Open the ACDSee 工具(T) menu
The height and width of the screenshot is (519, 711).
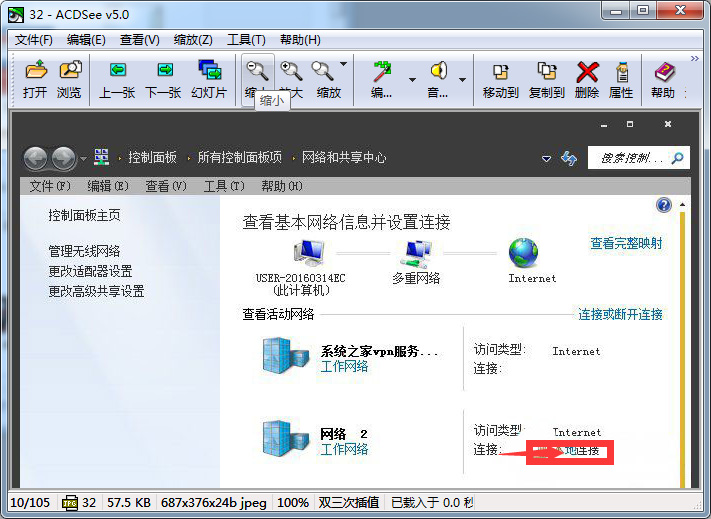246,40
